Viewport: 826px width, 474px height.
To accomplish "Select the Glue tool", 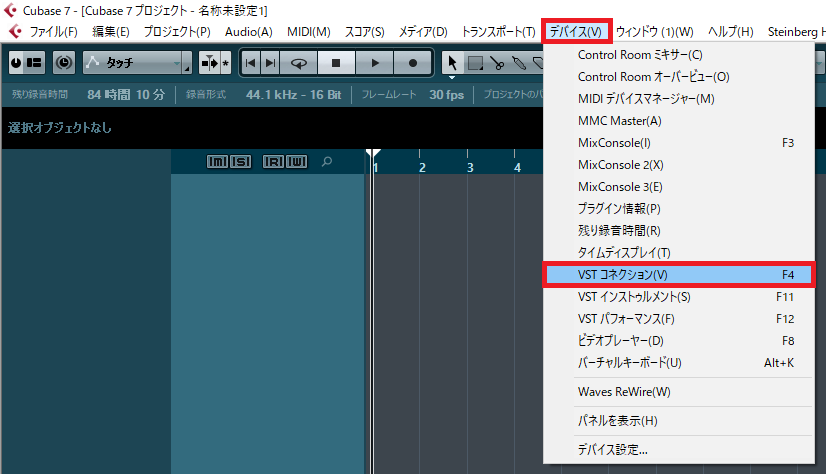I will coord(519,63).
